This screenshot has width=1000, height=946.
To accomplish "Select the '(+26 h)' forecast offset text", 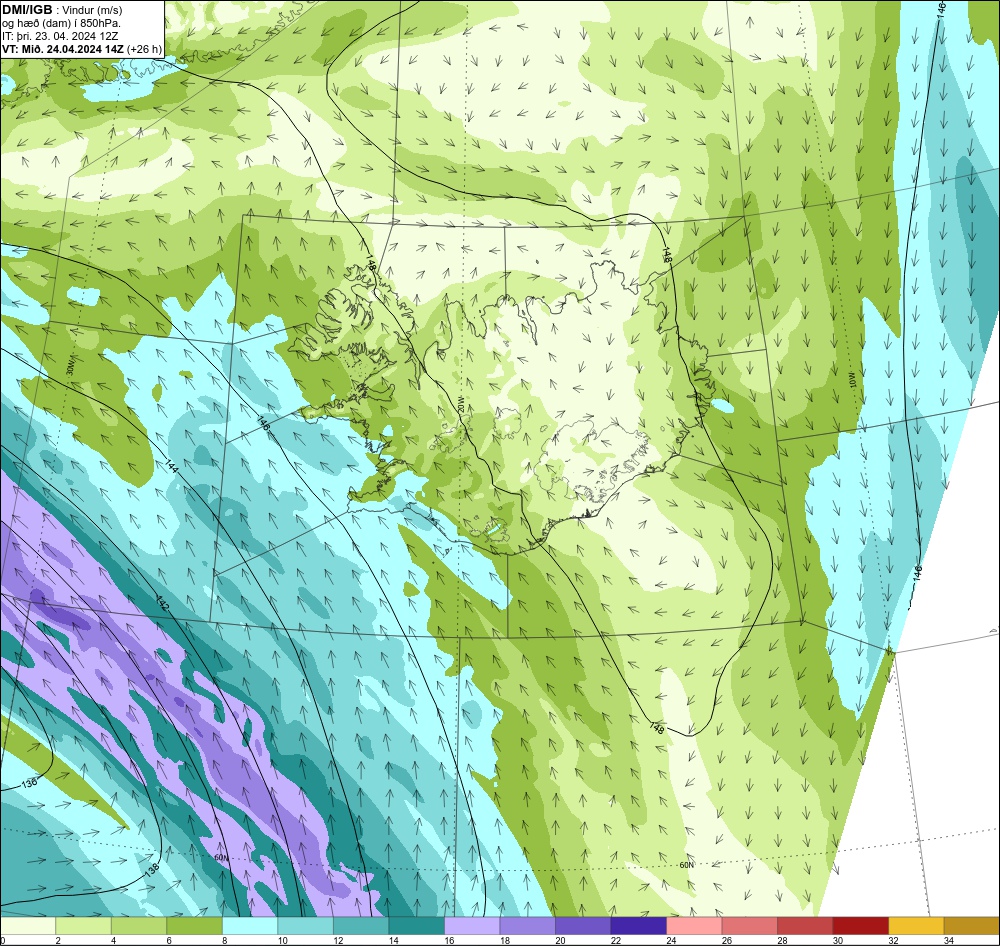I will tap(145, 49).
